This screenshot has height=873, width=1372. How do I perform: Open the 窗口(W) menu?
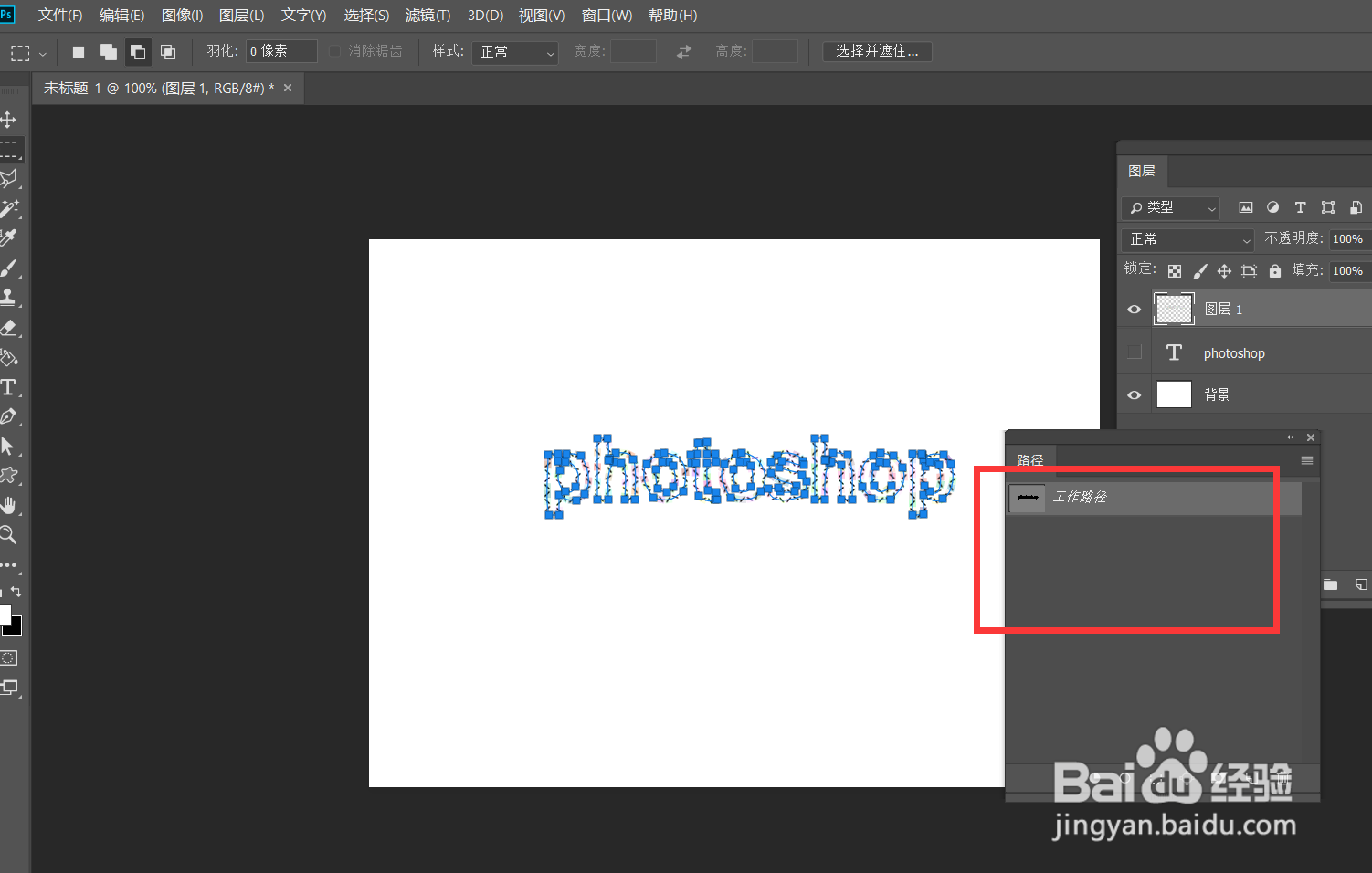[607, 16]
